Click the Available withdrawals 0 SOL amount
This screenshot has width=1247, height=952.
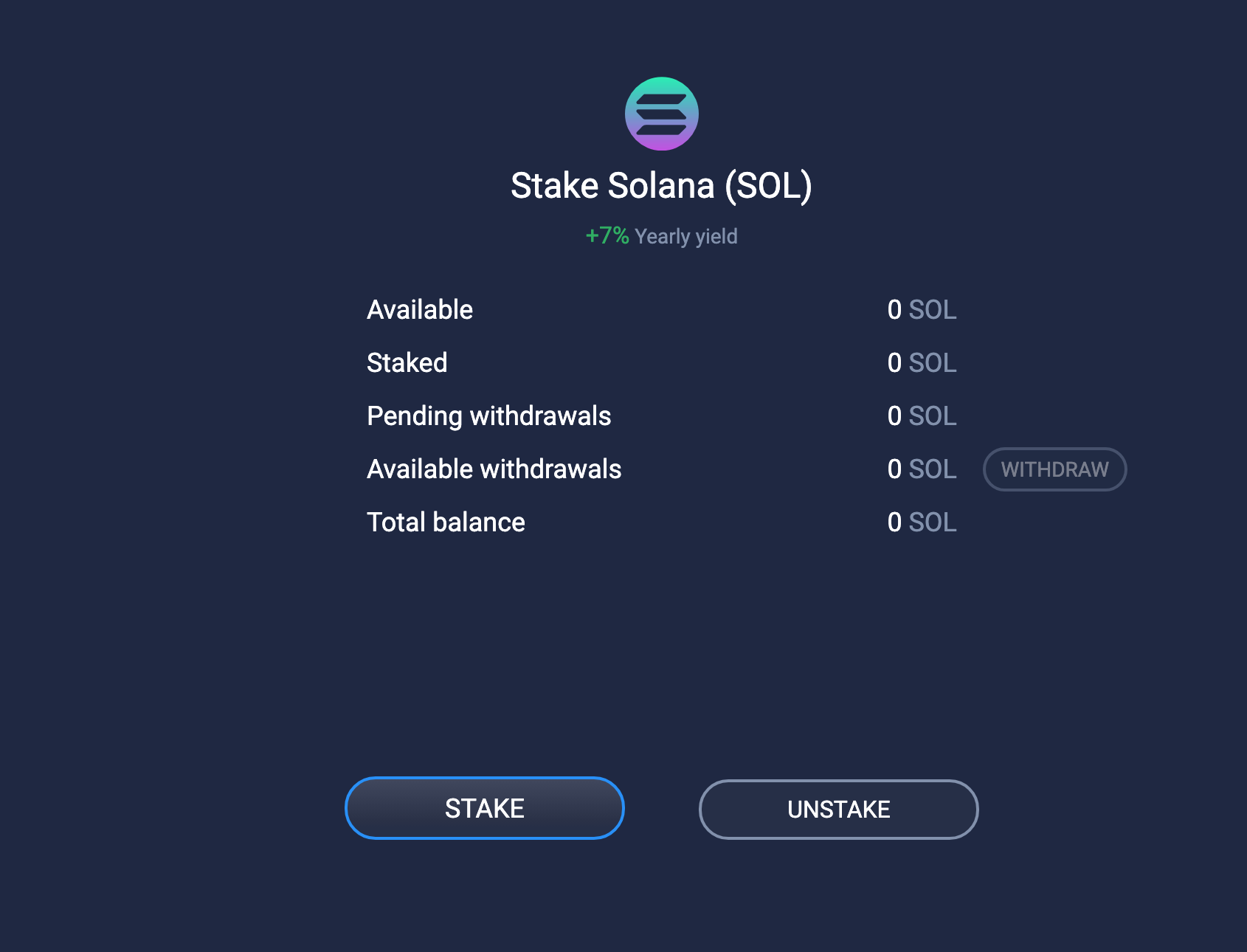[922, 469]
